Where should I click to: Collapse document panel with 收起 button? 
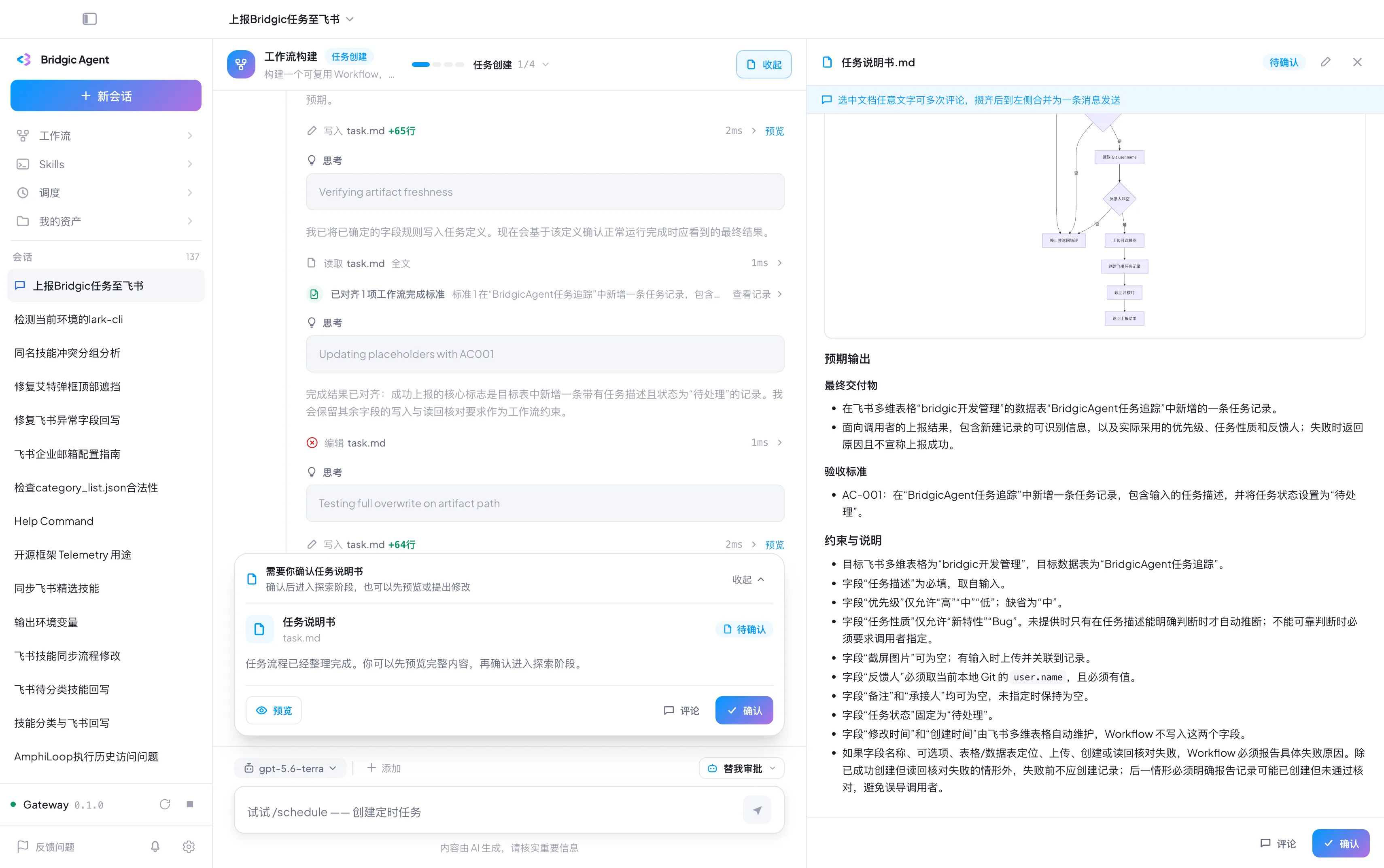[x=763, y=64]
